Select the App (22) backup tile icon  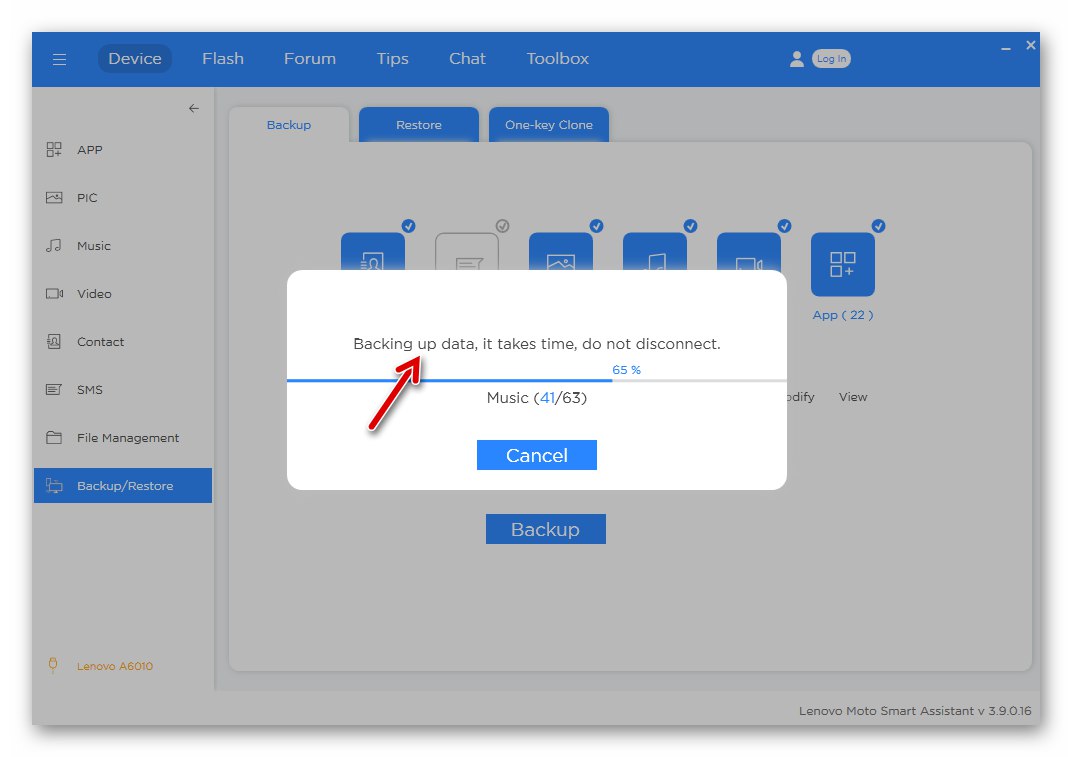pos(842,264)
